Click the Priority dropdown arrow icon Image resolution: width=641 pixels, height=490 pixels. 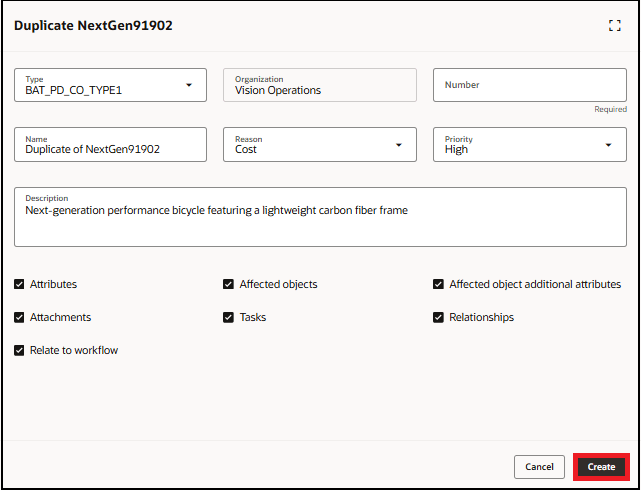click(609, 145)
